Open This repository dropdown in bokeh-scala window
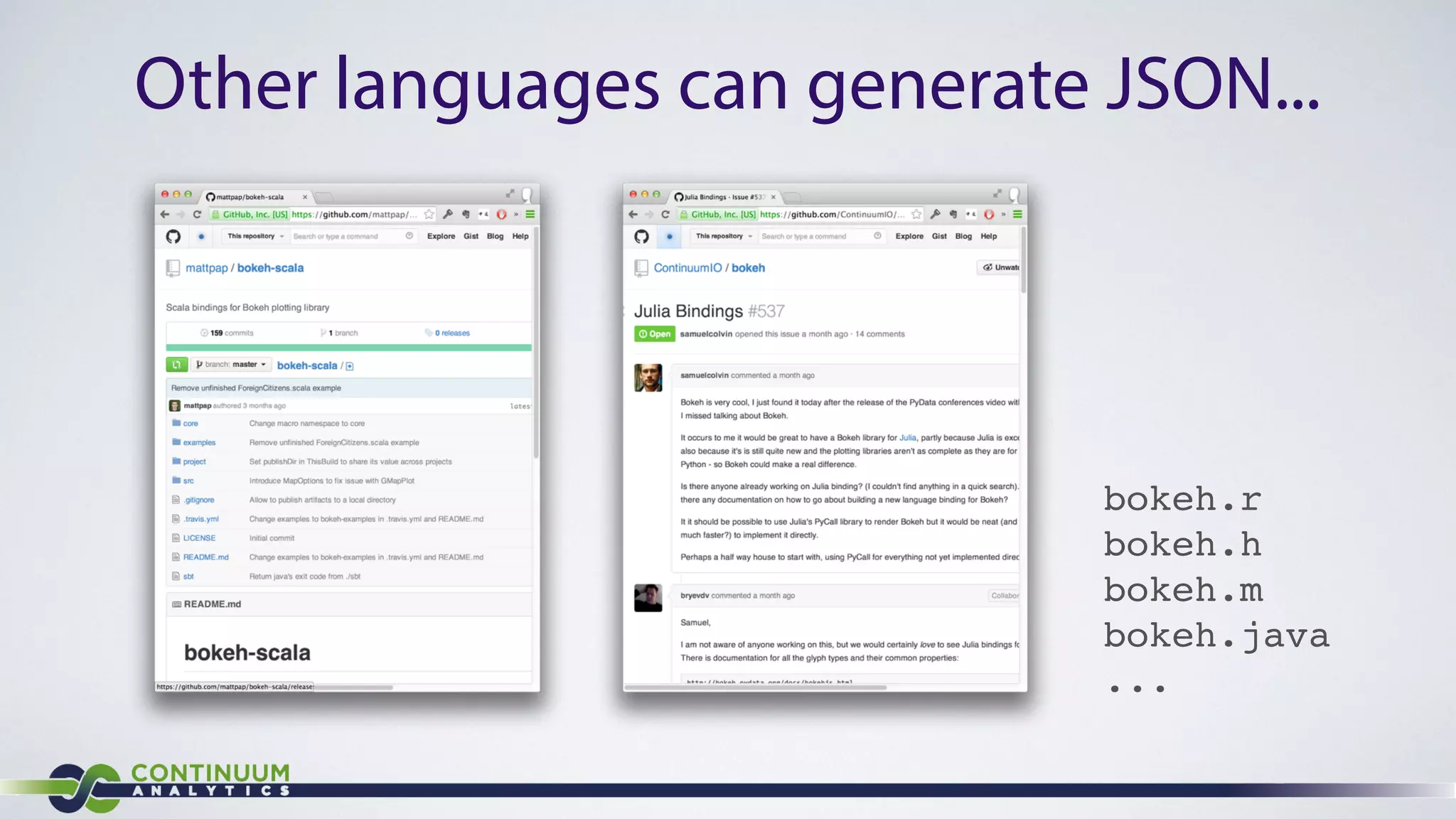The height and width of the screenshot is (819, 1456). (255, 236)
